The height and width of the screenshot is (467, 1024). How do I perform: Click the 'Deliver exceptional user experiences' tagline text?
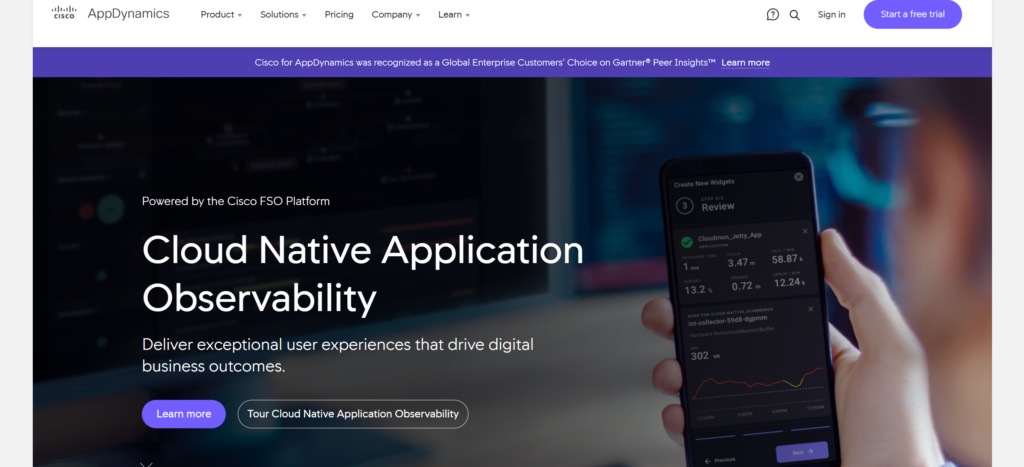338,355
